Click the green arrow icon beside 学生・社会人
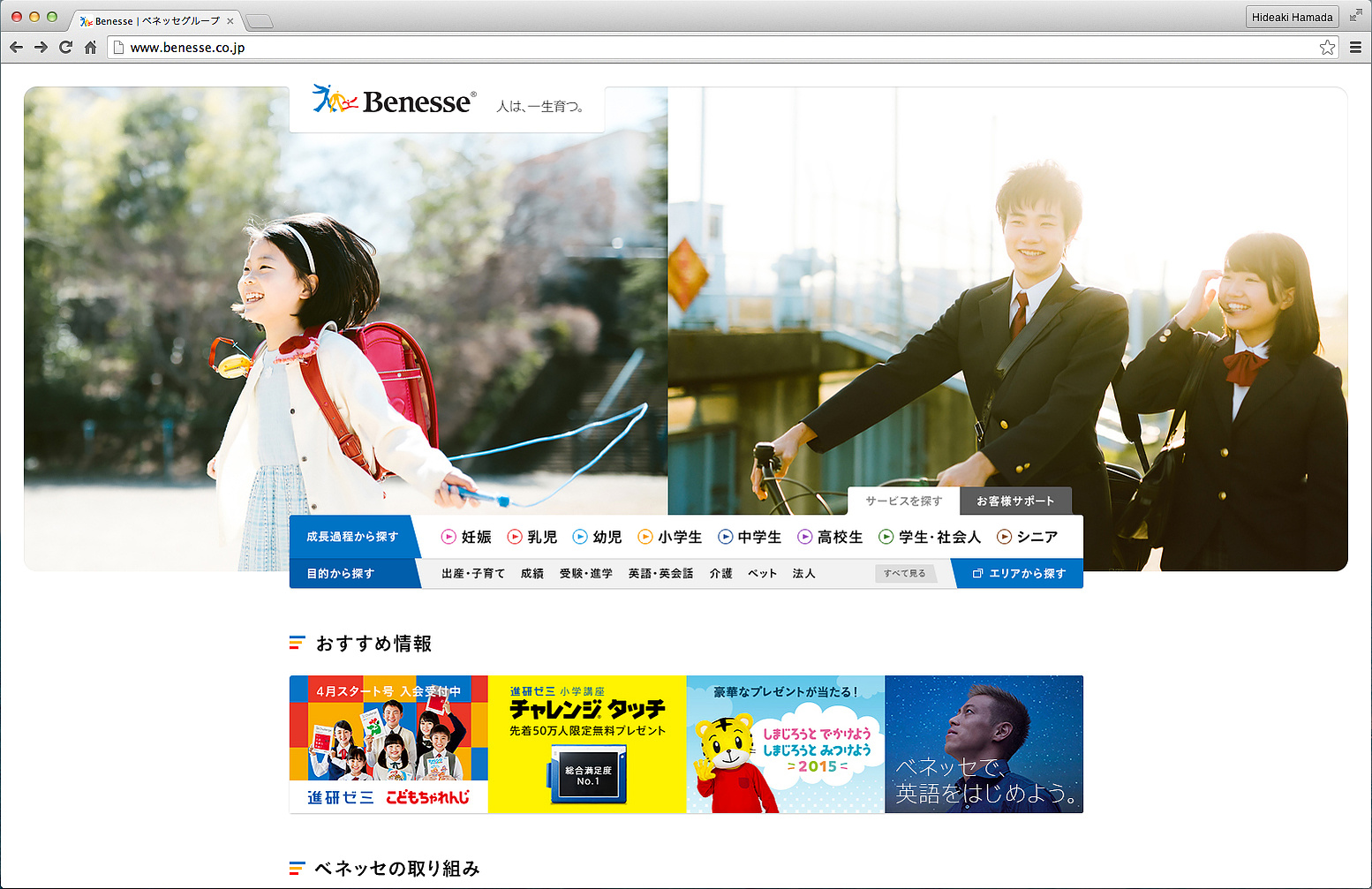The height and width of the screenshot is (889, 1372). [x=886, y=537]
